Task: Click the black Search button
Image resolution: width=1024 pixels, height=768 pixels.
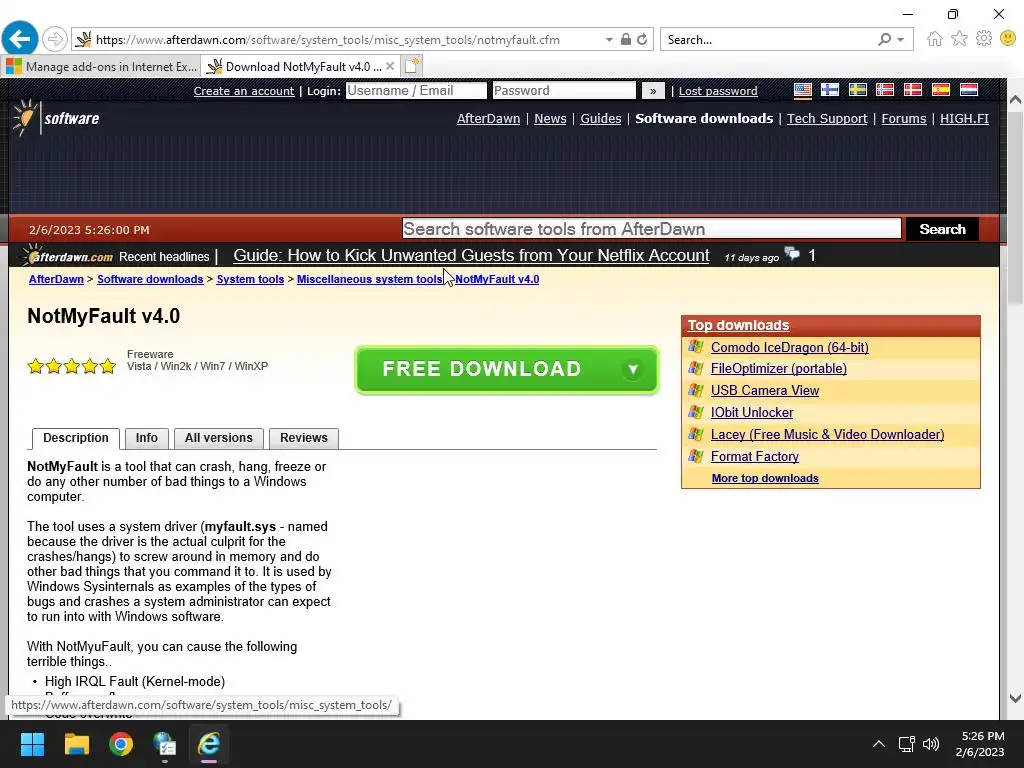Action: click(942, 229)
